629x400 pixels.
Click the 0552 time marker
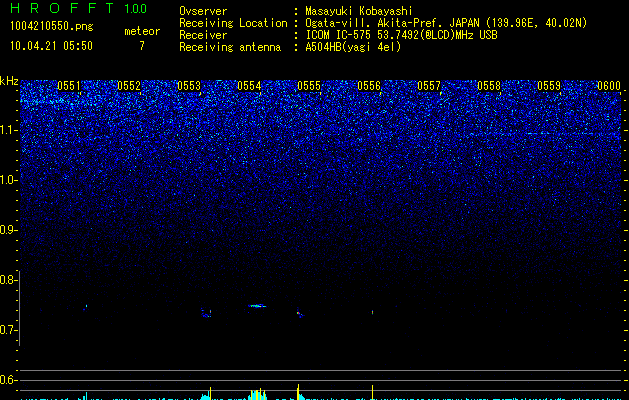click(129, 86)
